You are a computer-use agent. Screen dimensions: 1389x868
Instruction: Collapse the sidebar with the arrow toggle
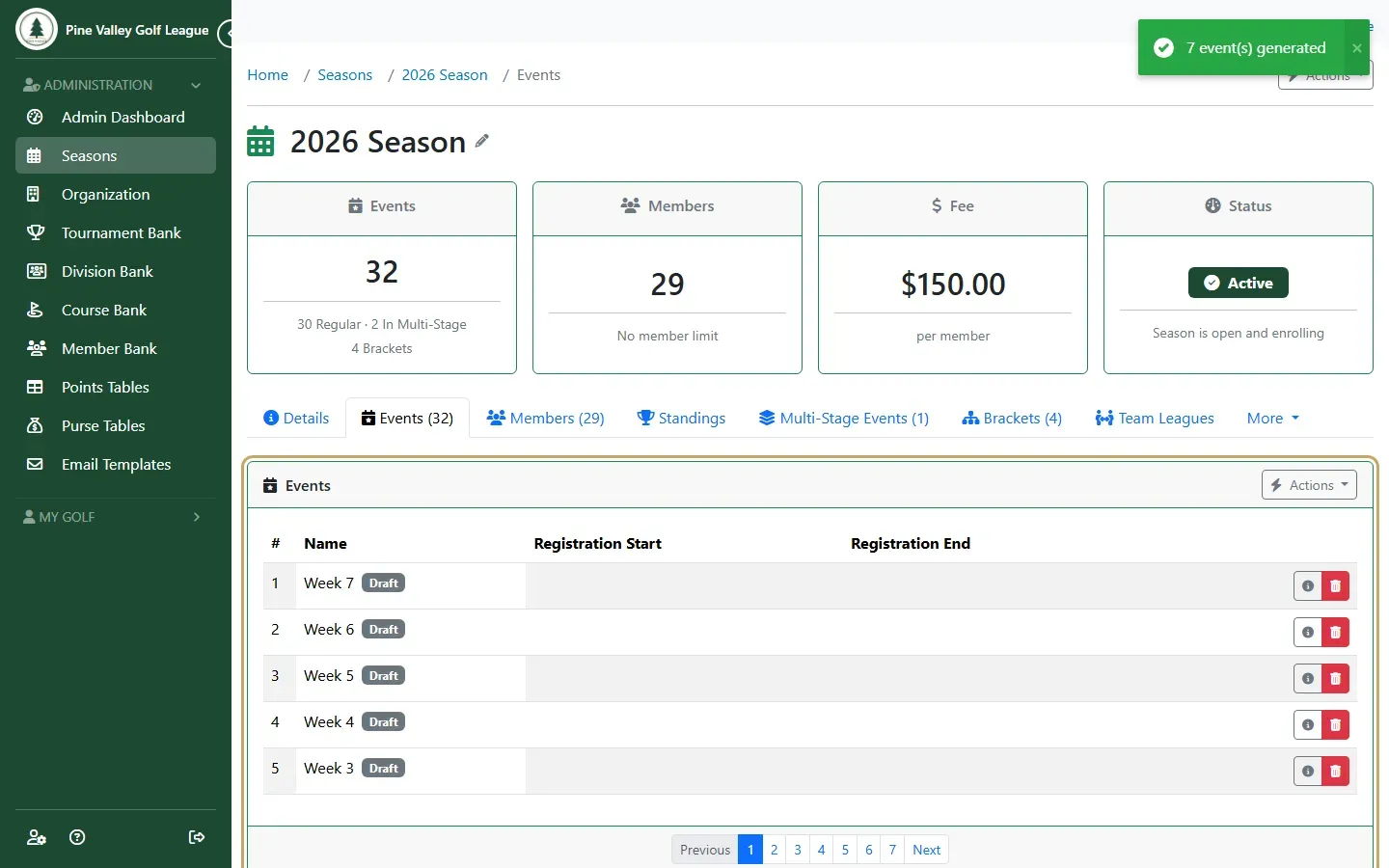pos(227,34)
